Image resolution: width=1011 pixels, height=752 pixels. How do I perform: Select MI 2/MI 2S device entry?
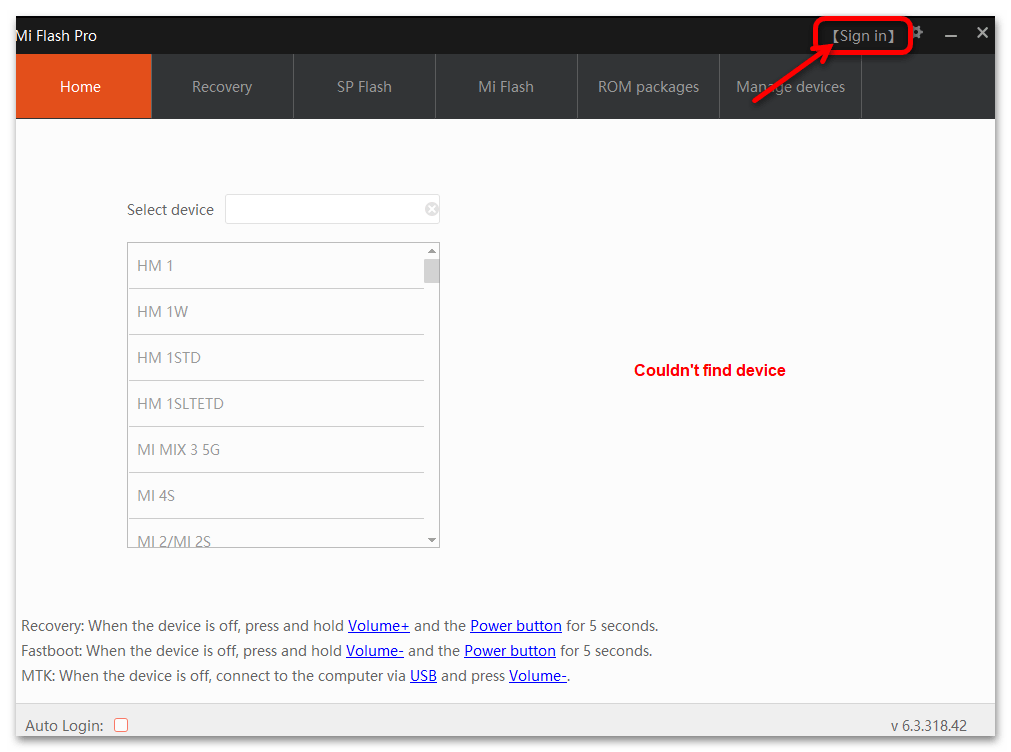pyautogui.click(x=276, y=535)
